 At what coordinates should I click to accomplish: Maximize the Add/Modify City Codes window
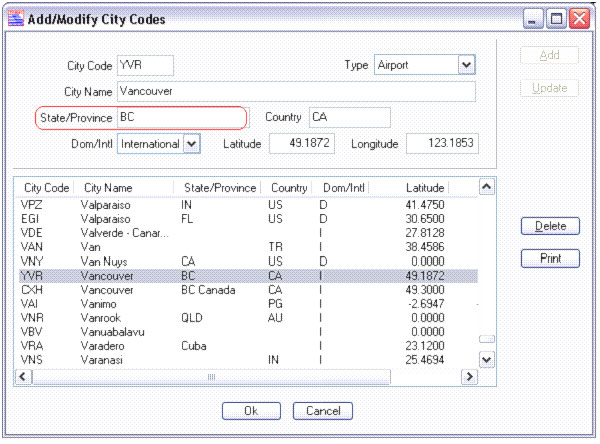coord(556,19)
